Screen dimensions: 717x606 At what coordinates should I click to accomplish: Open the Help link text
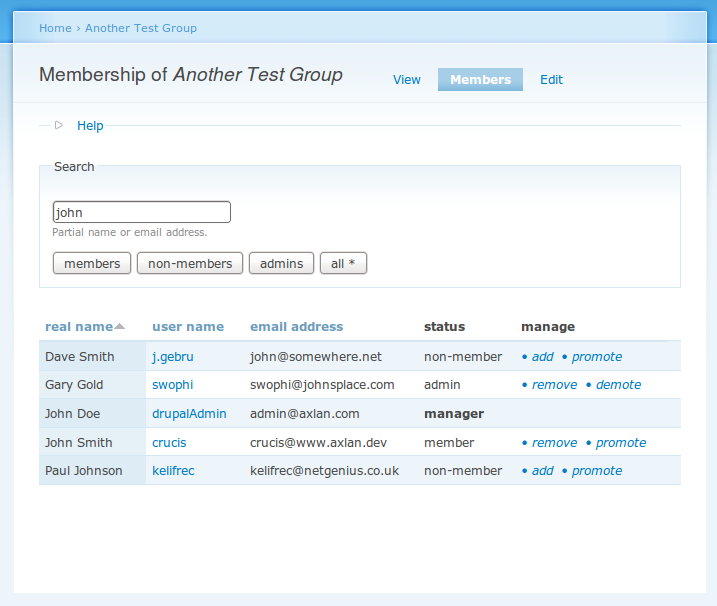[90, 126]
